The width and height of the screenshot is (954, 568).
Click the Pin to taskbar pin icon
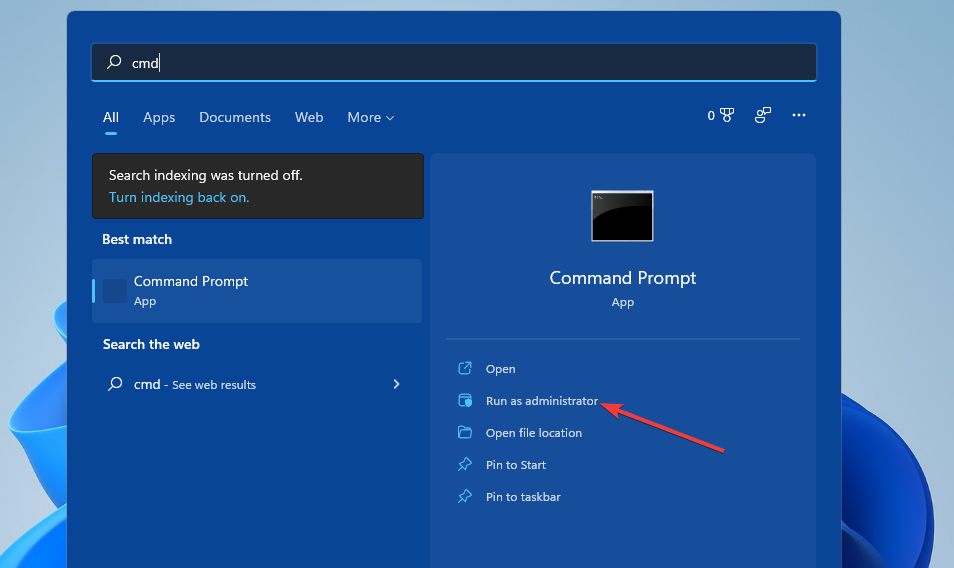(465, 496)
